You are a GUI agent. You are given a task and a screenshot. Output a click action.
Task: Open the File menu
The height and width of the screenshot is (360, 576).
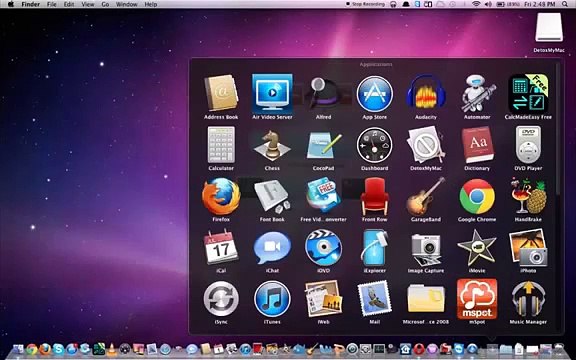tap(51, 4)
